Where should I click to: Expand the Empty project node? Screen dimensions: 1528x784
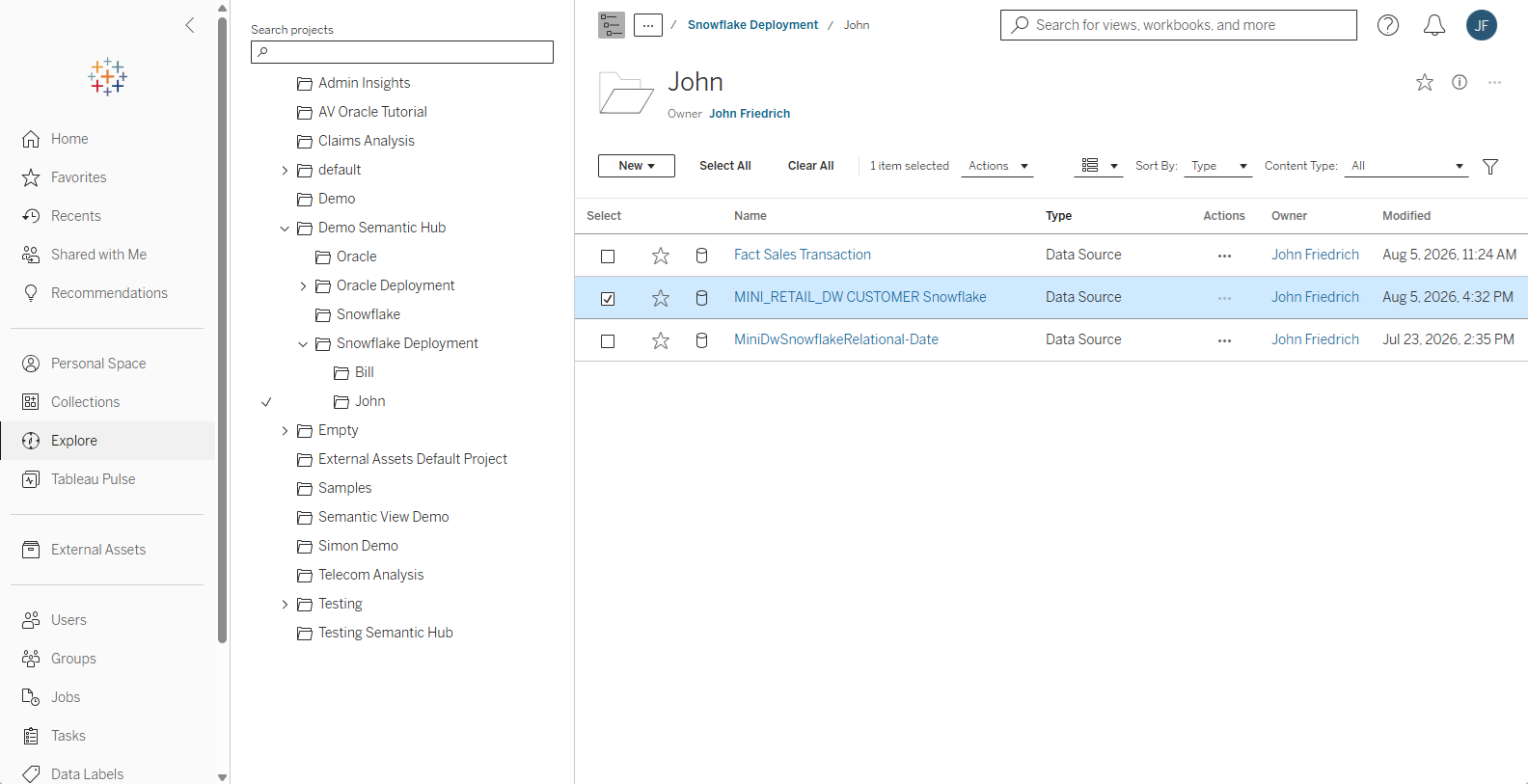tap(285, 431)
